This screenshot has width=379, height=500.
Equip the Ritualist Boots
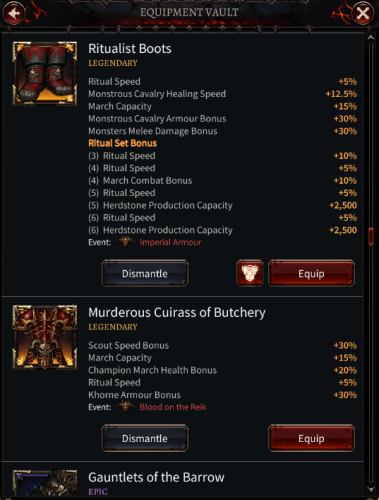(x=311, y=273)
